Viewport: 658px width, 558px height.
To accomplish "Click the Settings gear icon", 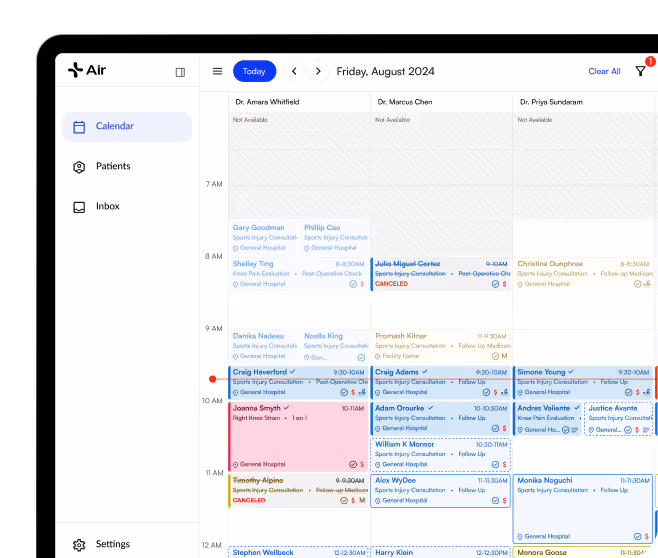I will pos(79,545).
